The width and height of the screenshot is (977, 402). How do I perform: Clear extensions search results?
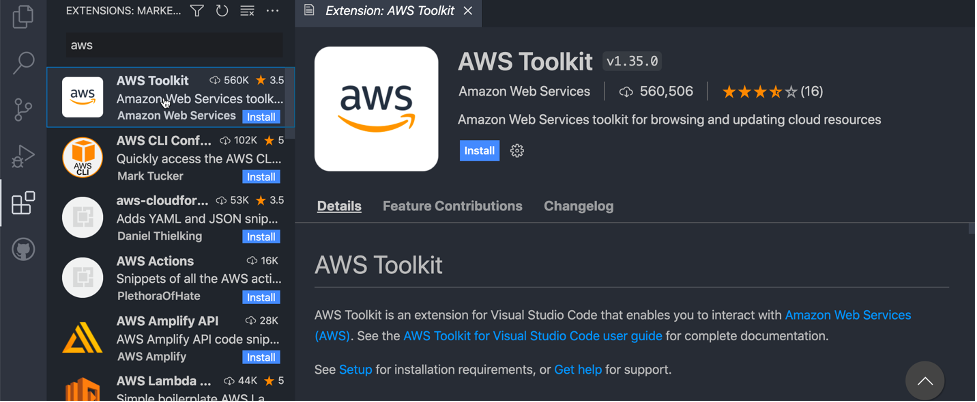247,11
